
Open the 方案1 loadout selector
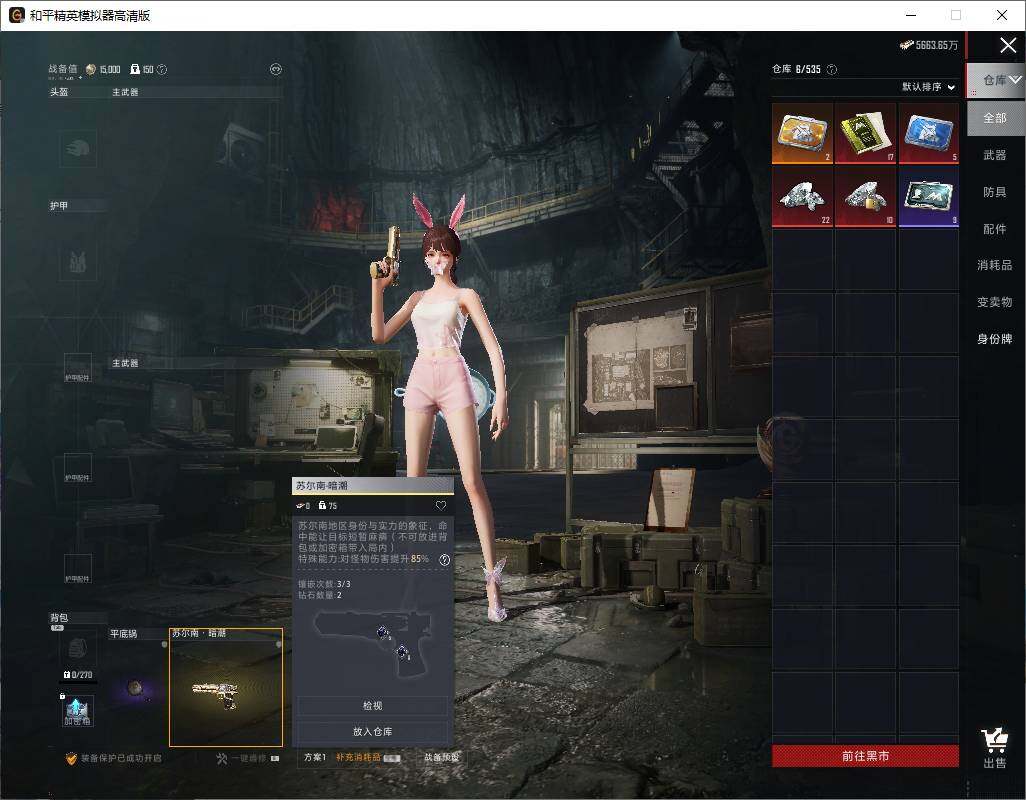pos(315,757)
